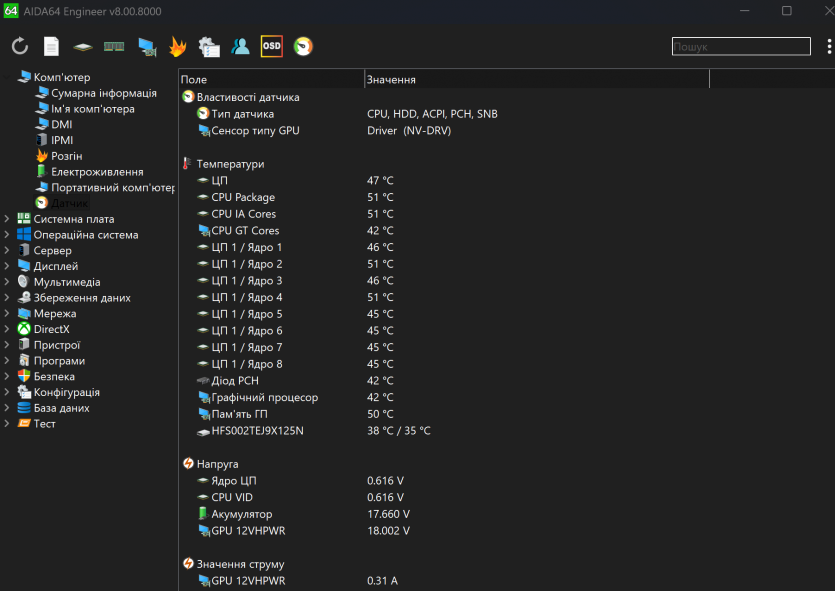This screenshot has width=835, height=591.
Task: Launch the flame stability test icon
Action: click(x=177, y=47)
